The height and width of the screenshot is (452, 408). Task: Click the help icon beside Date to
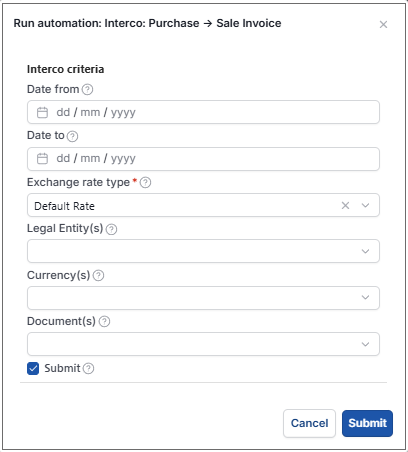72,136
